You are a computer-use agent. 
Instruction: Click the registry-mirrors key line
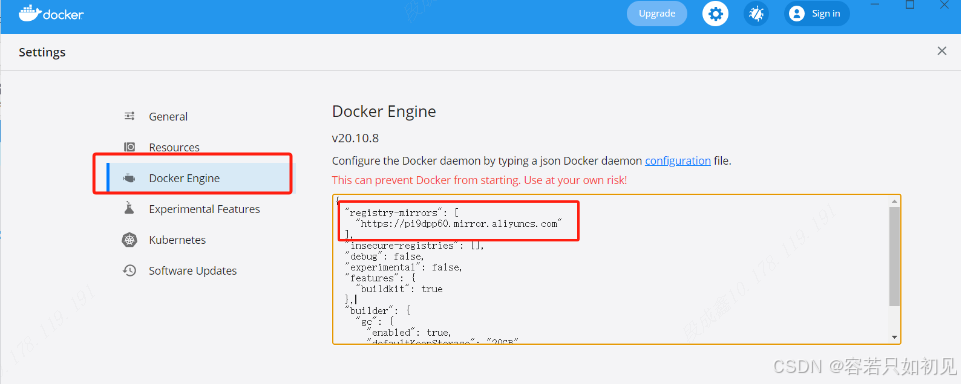tap(402, 213)
